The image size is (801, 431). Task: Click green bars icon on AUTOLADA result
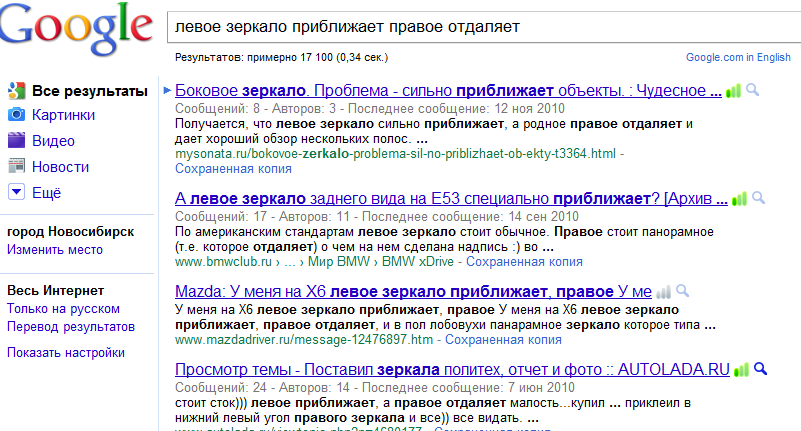pyautogui.click(x=741, y=370)
